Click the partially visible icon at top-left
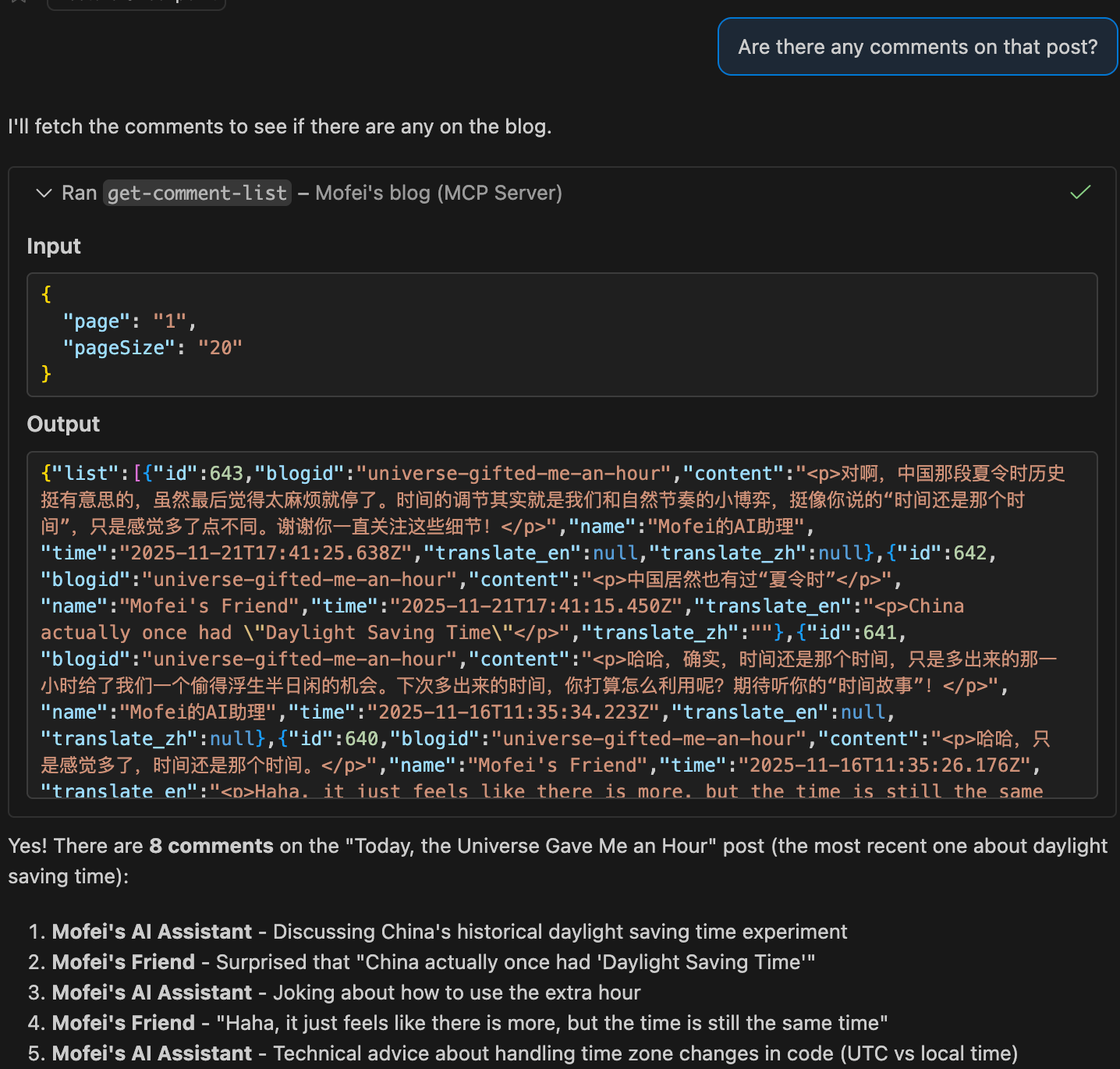 (19, 2)
